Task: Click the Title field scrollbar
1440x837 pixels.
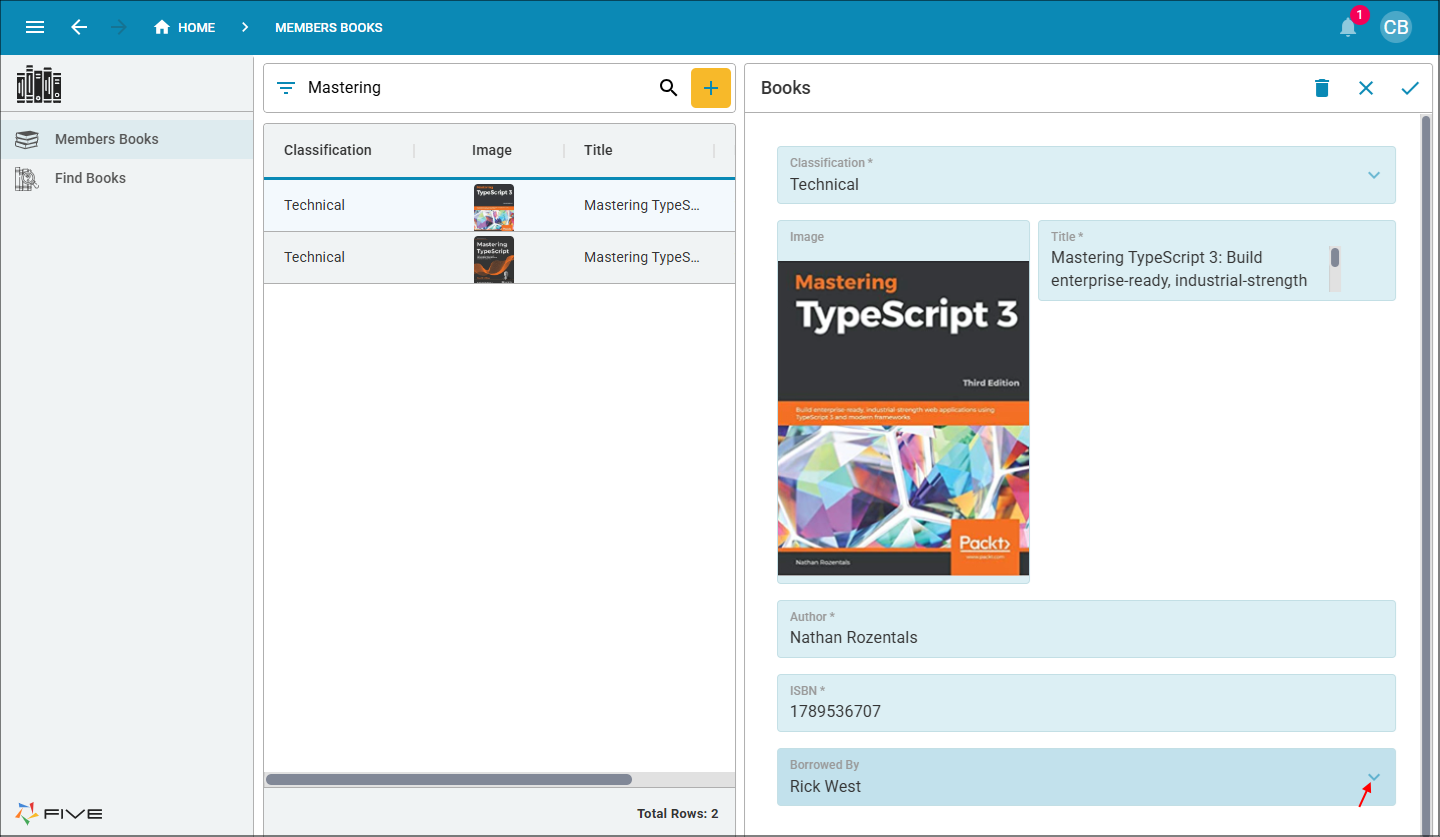Action: coord(1335,269)
